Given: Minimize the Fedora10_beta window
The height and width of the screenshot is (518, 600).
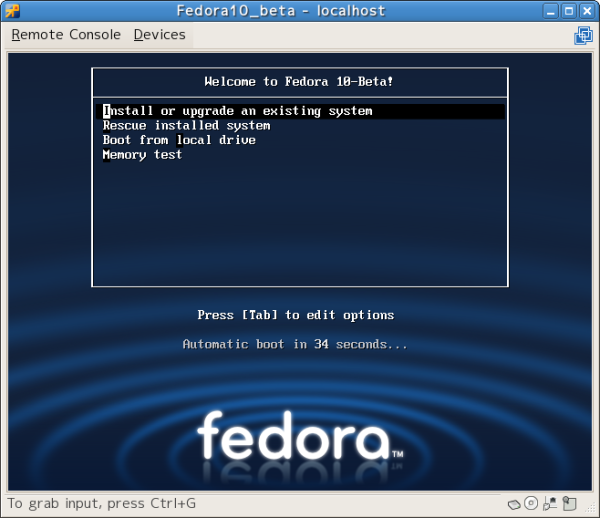Looking at the screenshot, I should pyautogui.click(x=551, y=11).
